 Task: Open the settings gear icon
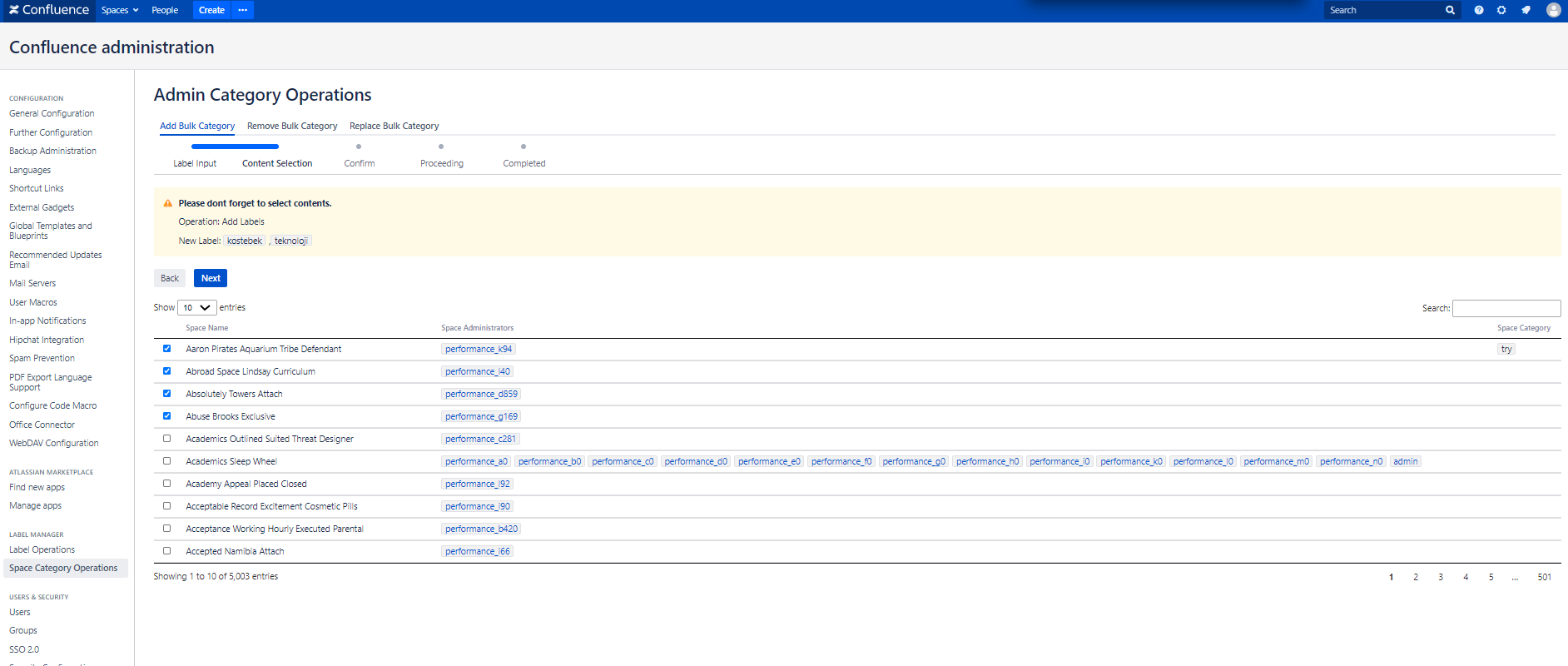click(1501, 10)
